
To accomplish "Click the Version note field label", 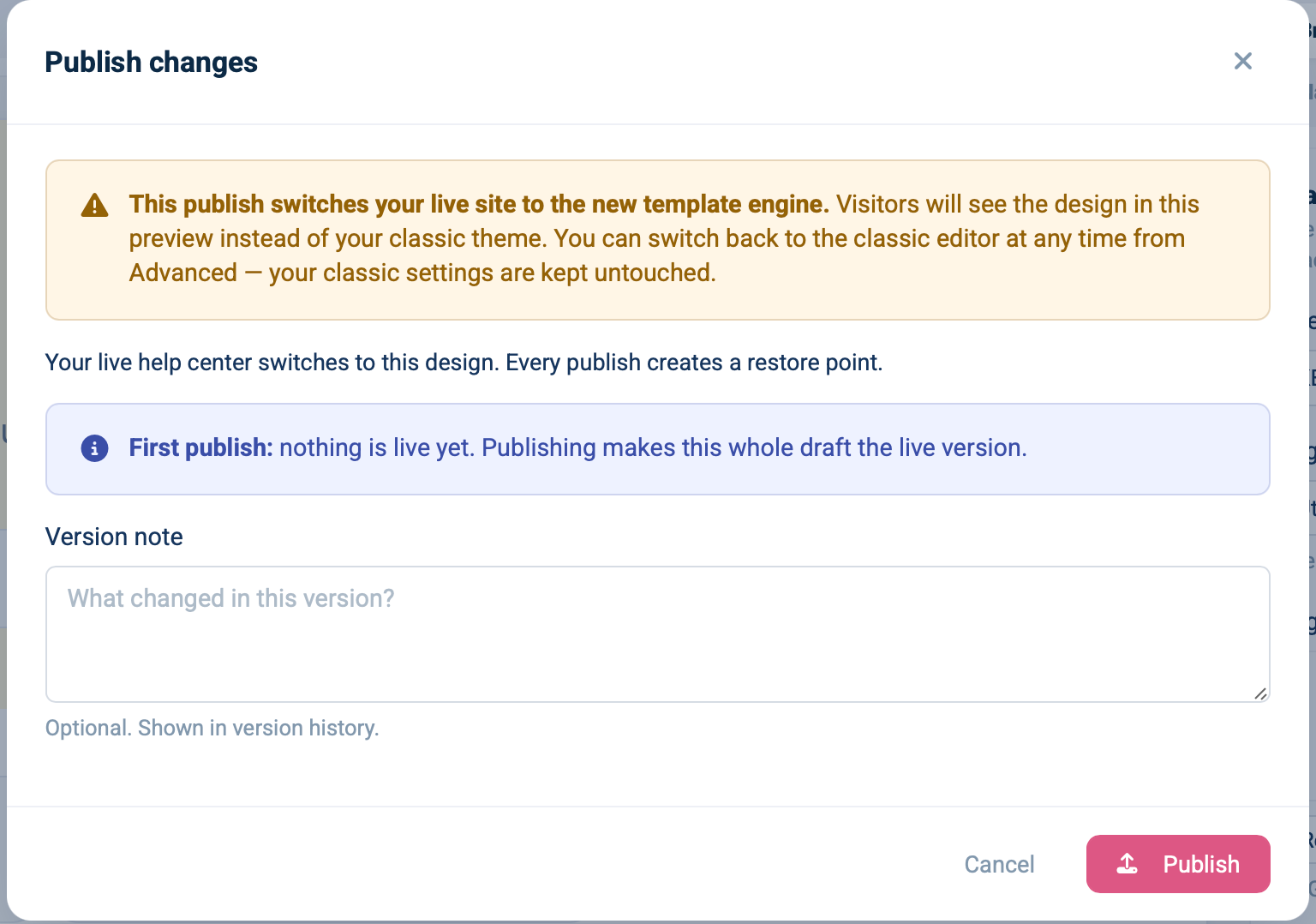I will (114, 537).
